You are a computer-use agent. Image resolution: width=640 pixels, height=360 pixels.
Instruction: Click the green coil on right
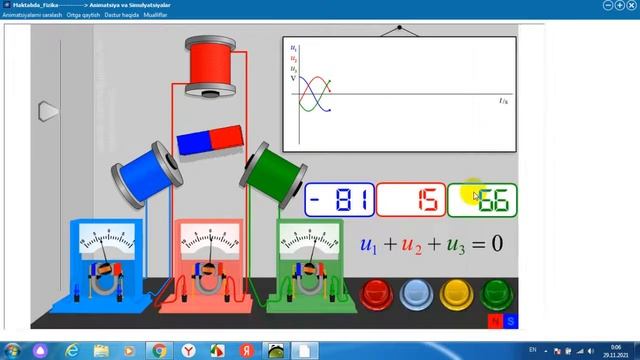273,175
